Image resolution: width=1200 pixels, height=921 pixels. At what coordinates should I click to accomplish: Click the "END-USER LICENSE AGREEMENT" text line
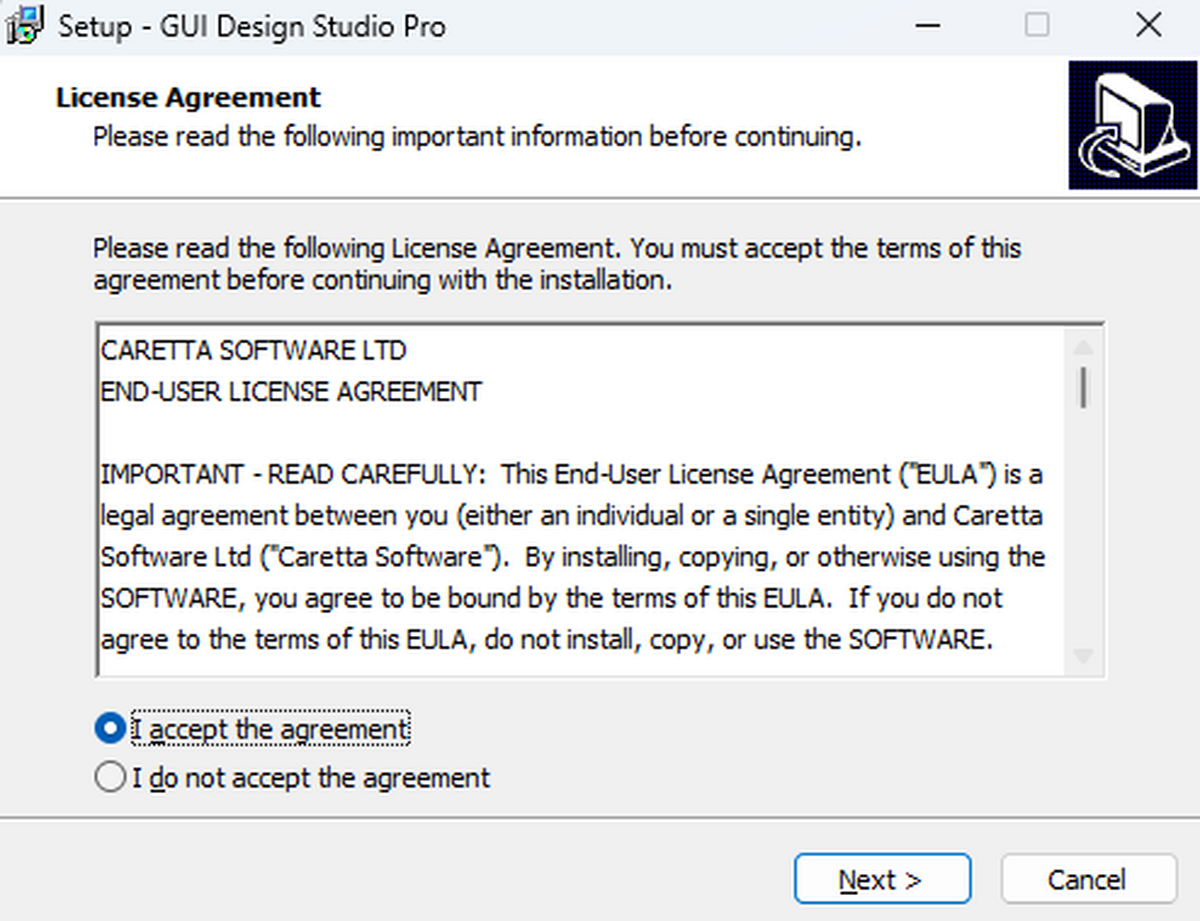coord(291,392)
